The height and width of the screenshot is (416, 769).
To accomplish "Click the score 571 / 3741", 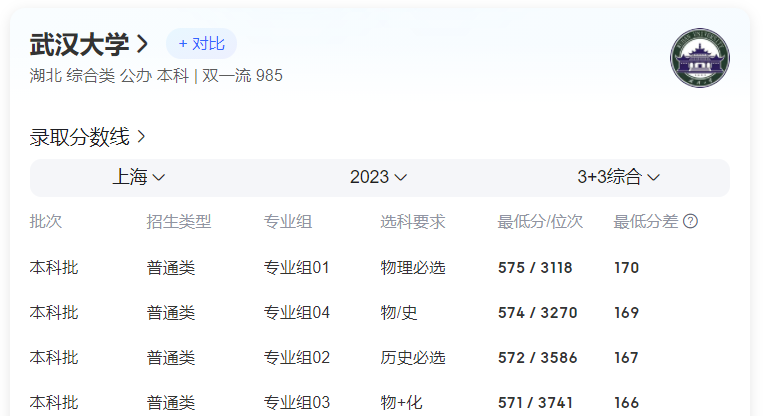I will [x=535, y=403].
